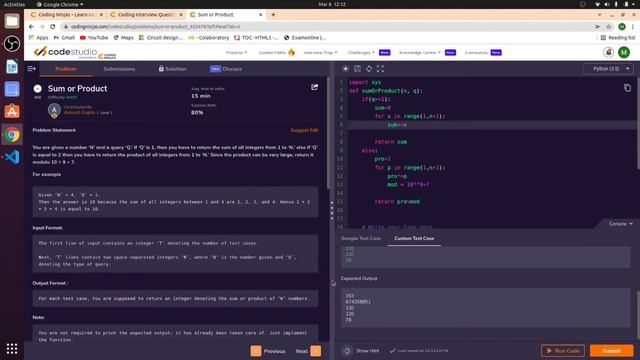The image size is (640, 360).
Task: Open a new Chrome tab
Action: click(273, 14)
